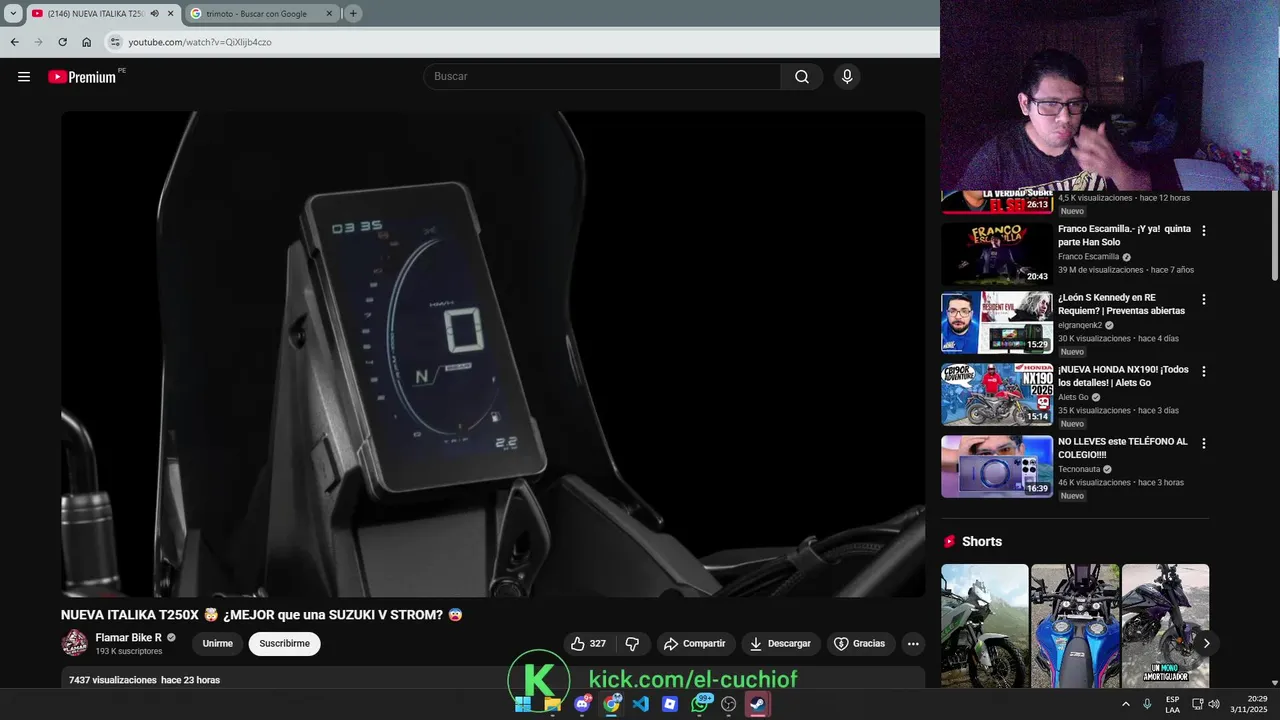Open clock showing 20:29 date panel
Screen dimensions: 1280x720
1249,704
